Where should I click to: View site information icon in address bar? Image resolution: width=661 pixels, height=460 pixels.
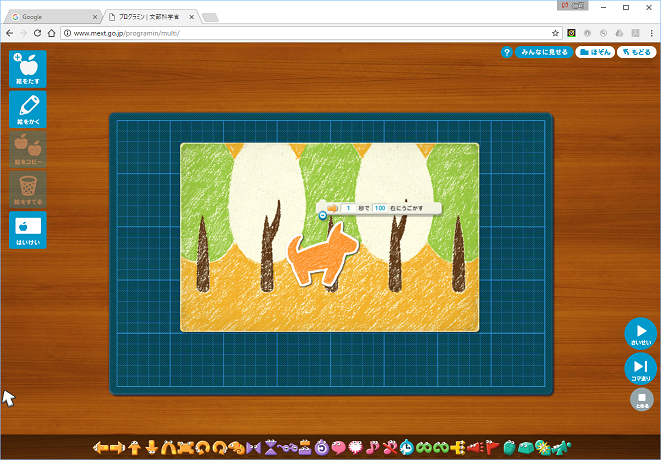(x=67, y=33)
